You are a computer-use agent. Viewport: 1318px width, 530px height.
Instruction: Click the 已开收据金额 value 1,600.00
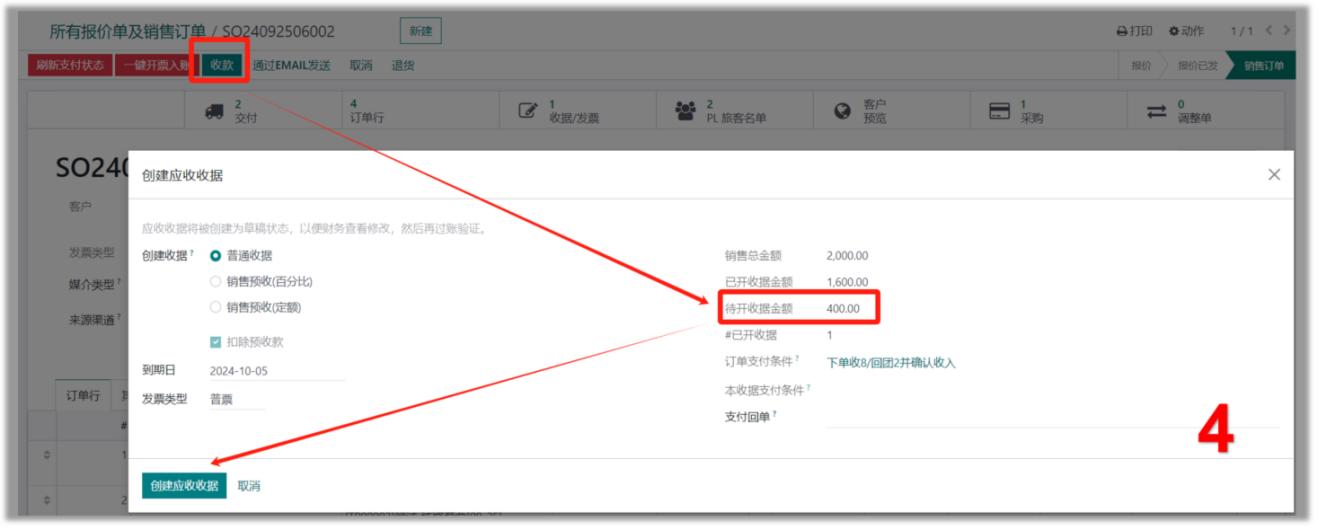pos(848,282)
